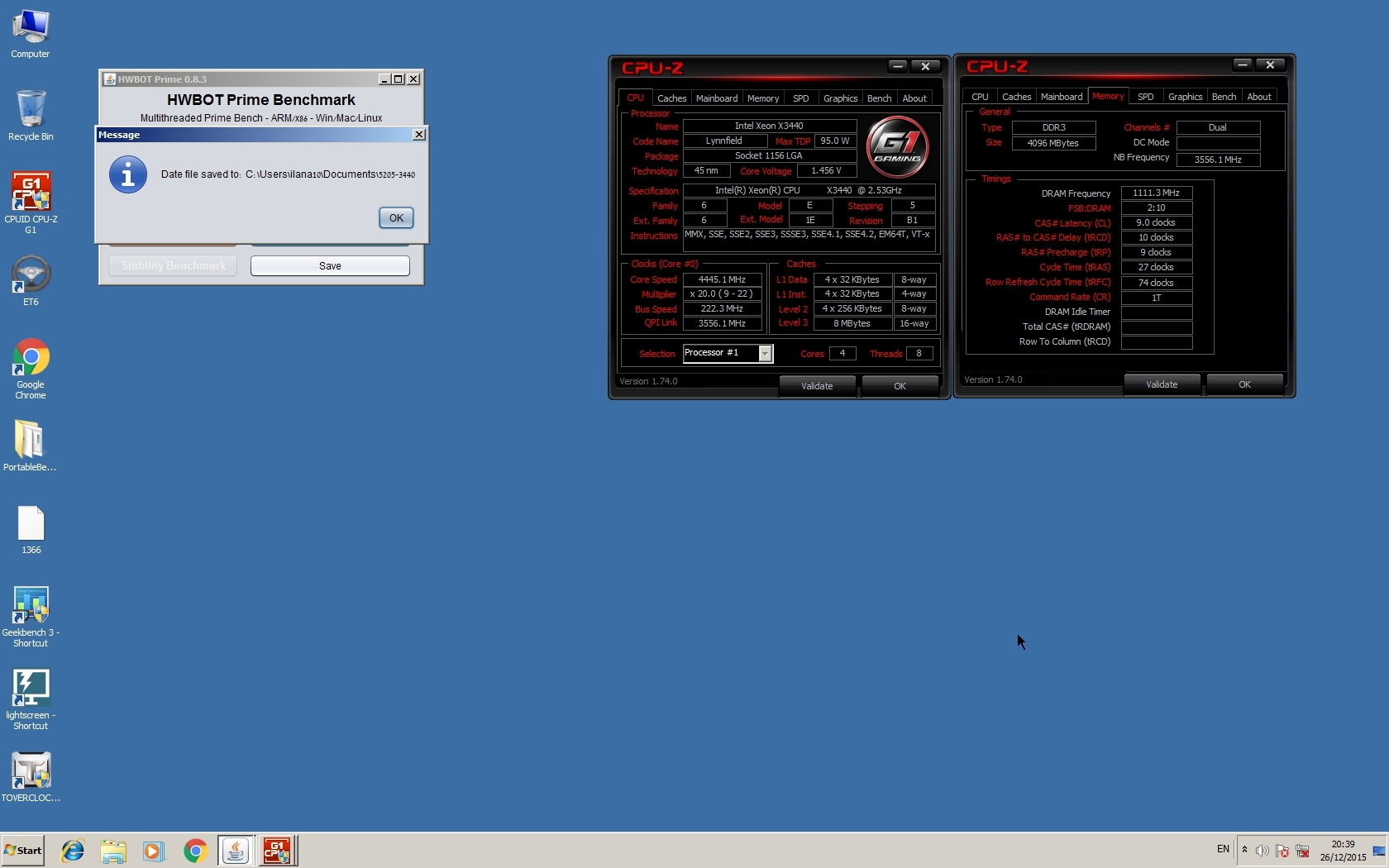Select CPU tab in left CPU-Z window
Image resolution: width=1389 pixels, height=868 pixels.
pos(635,98)
